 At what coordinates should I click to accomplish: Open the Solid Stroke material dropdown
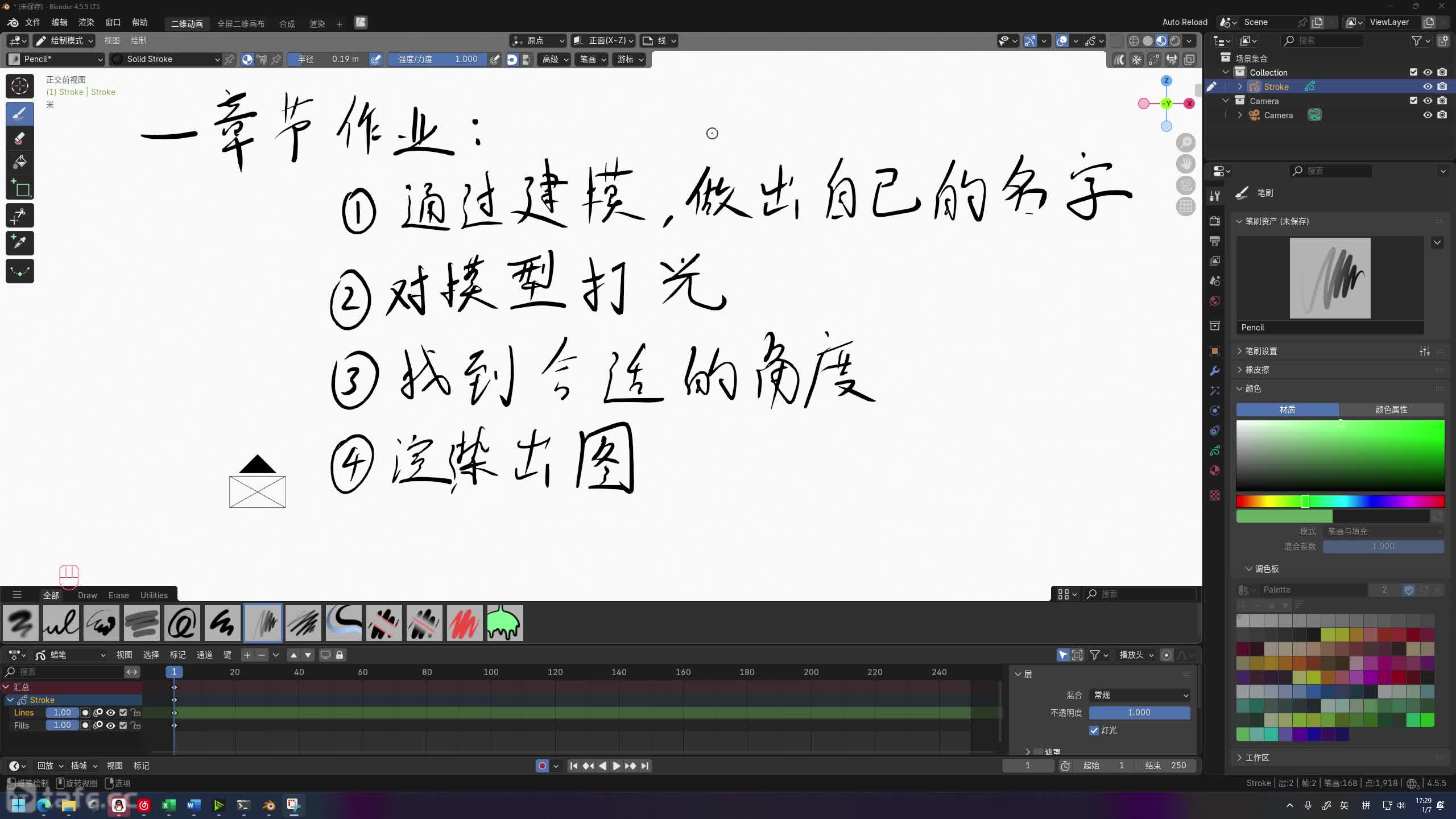coord(165,59)
